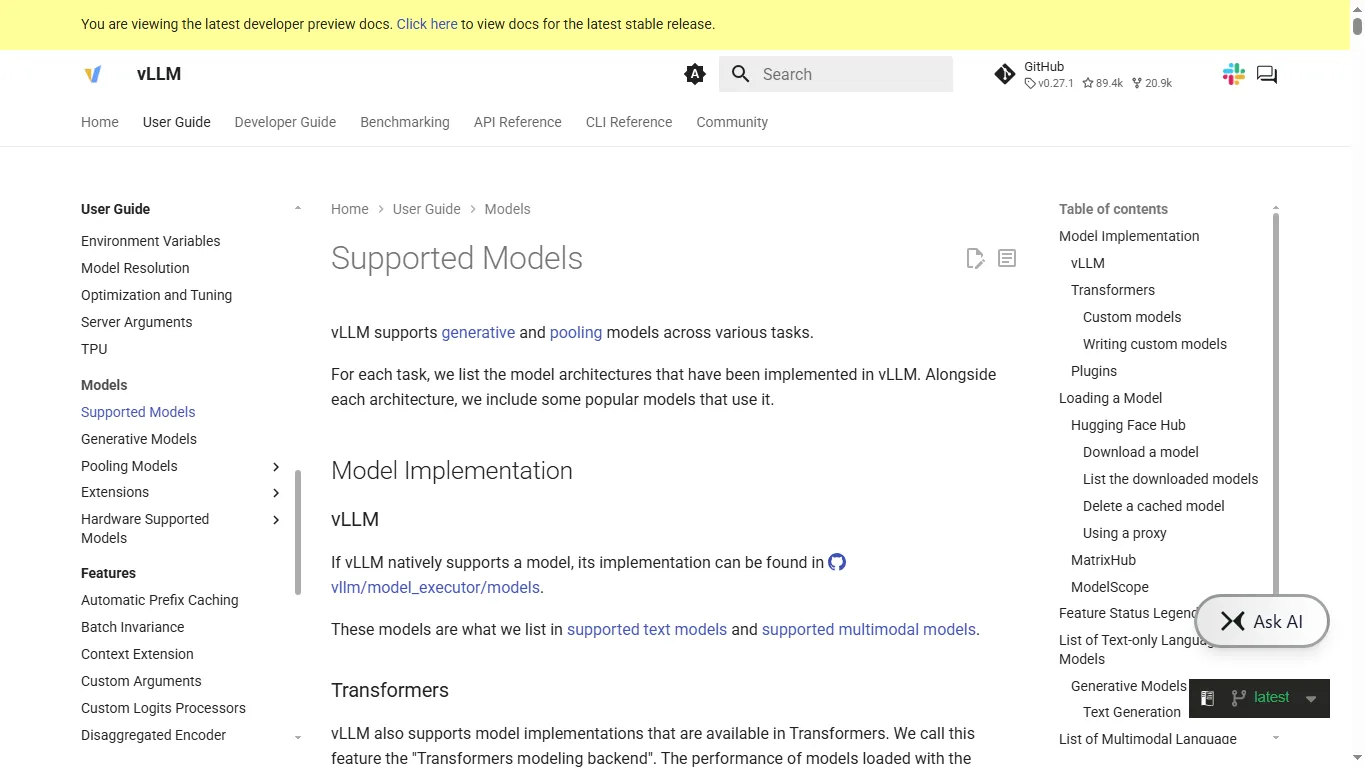Open Custom Arguments in sidebar
This screenshot has width=1365, height=768.
(x=141, y=681)
